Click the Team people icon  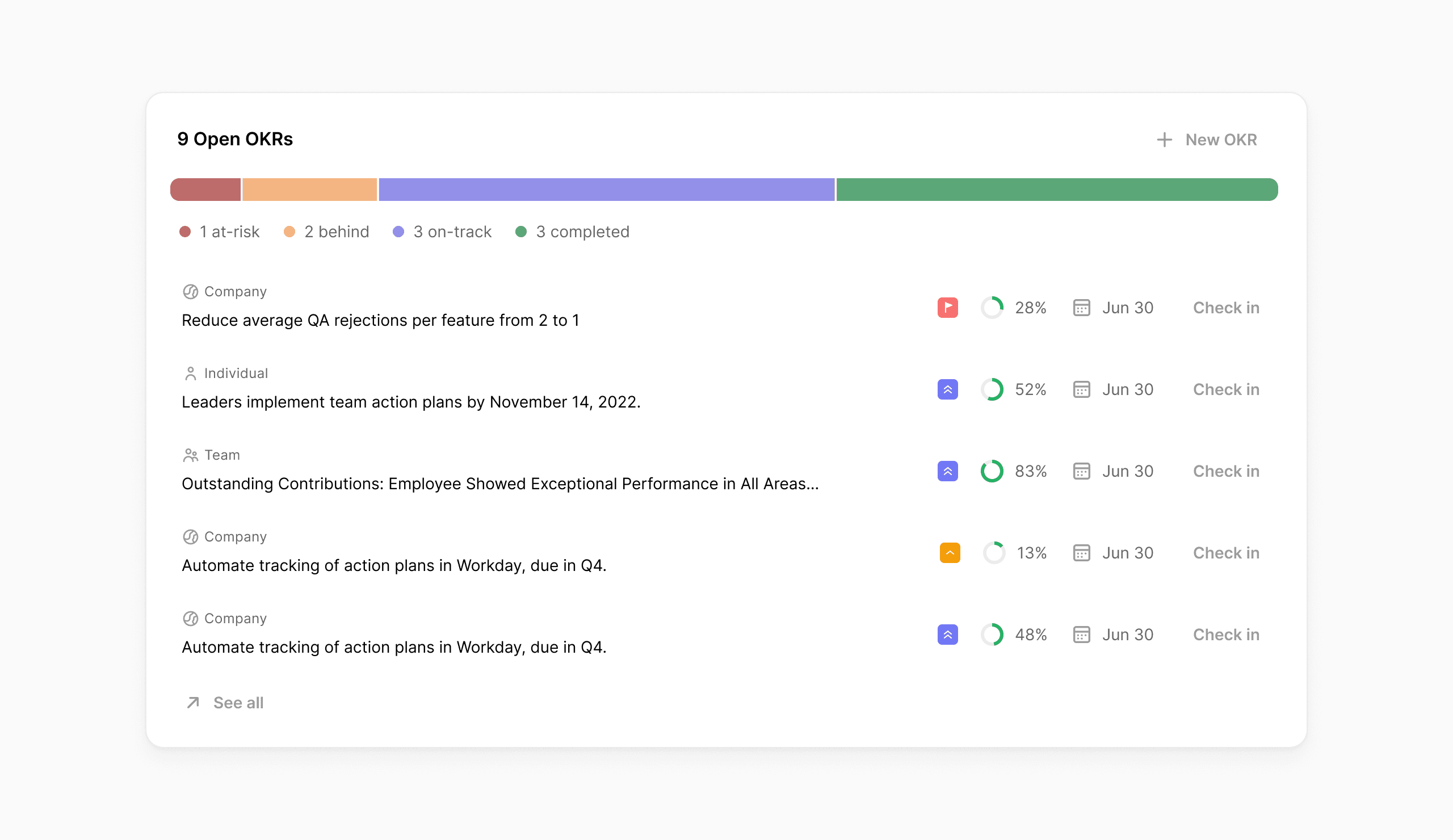(190, 455)
